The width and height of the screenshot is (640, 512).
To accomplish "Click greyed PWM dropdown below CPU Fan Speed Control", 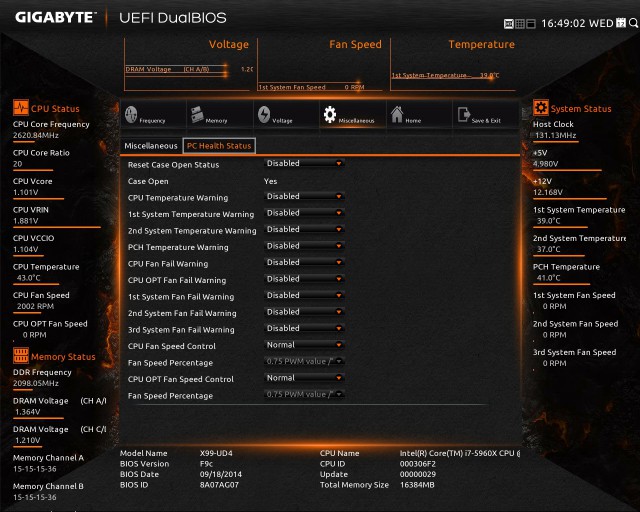I will click(x=304, y=361).
